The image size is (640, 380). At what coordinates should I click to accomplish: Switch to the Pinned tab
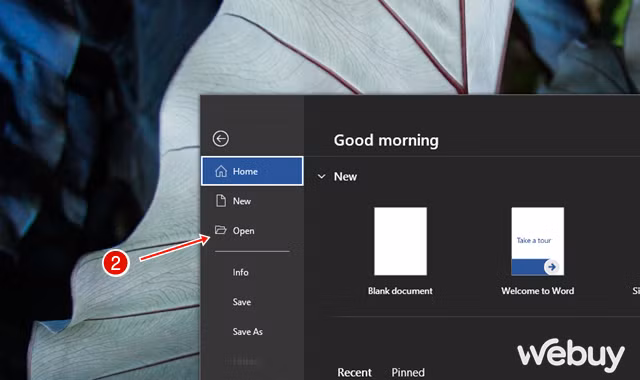[408, 372]
